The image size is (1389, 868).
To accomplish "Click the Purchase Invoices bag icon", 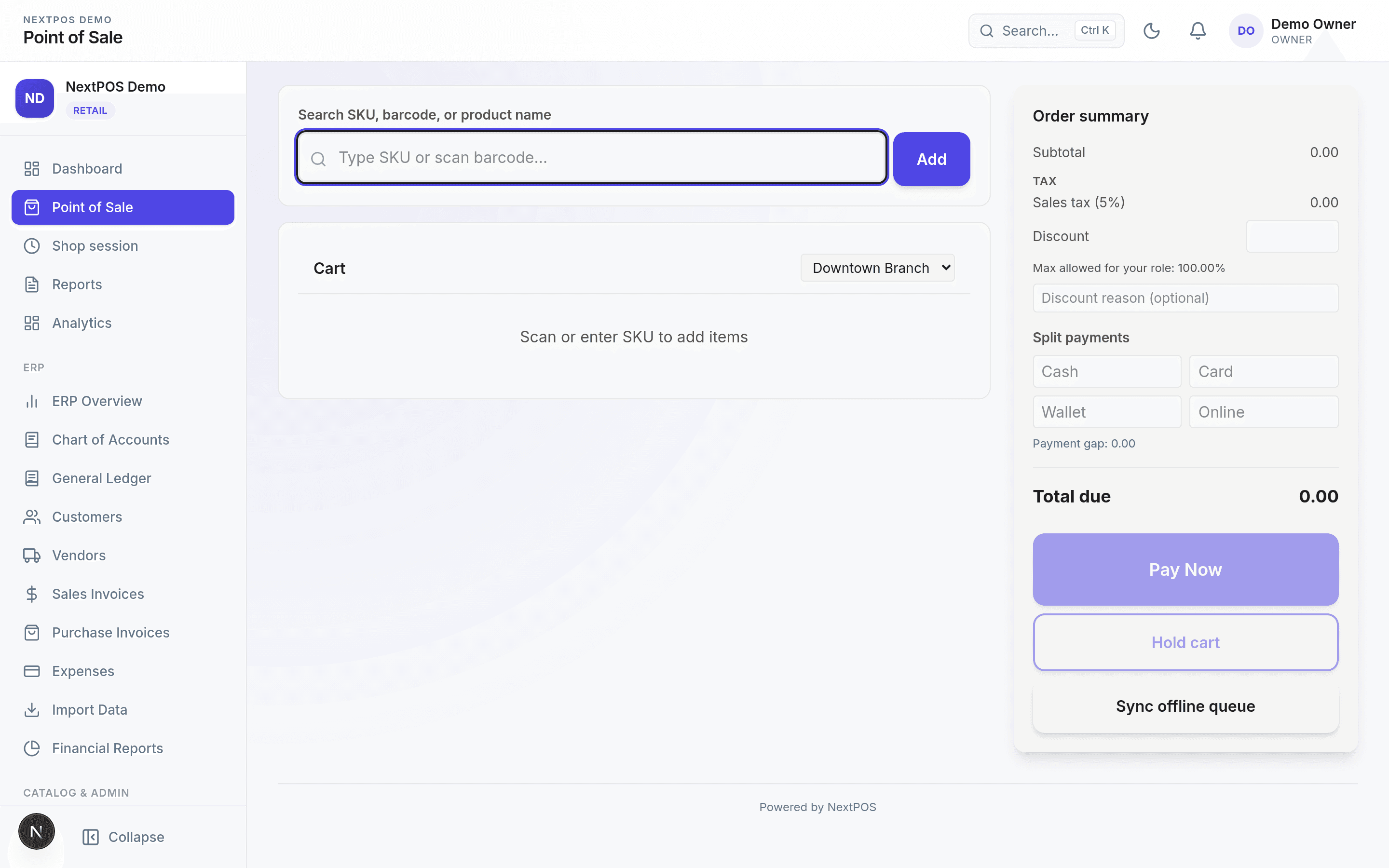I will click(31, 632).
